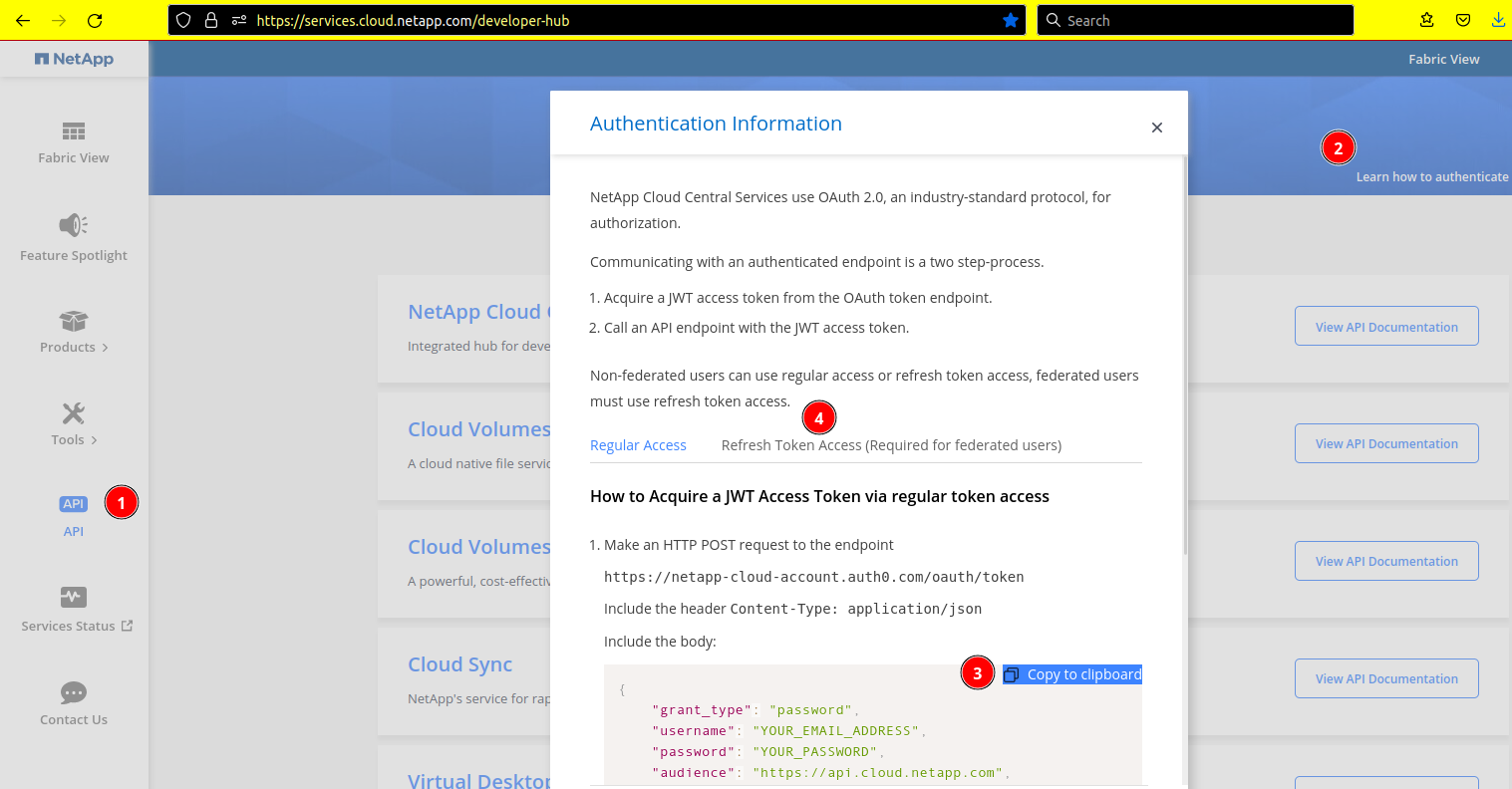Image resolution: width=1512 pixels, height=789 pixels.
Task: Expand Tools submenu chevron
Action: pyautogui.click(x=94, y=440)
